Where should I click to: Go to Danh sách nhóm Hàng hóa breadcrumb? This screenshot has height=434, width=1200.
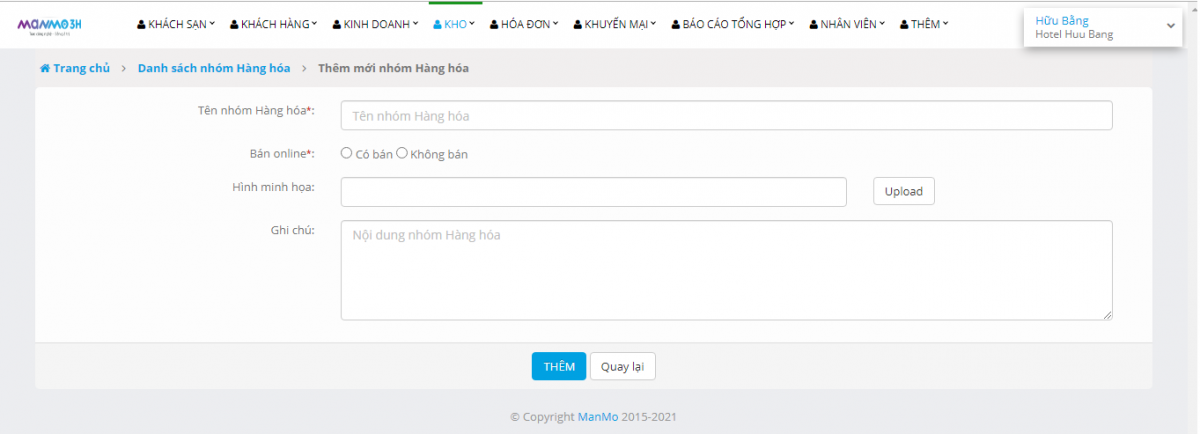coord(214,69)
